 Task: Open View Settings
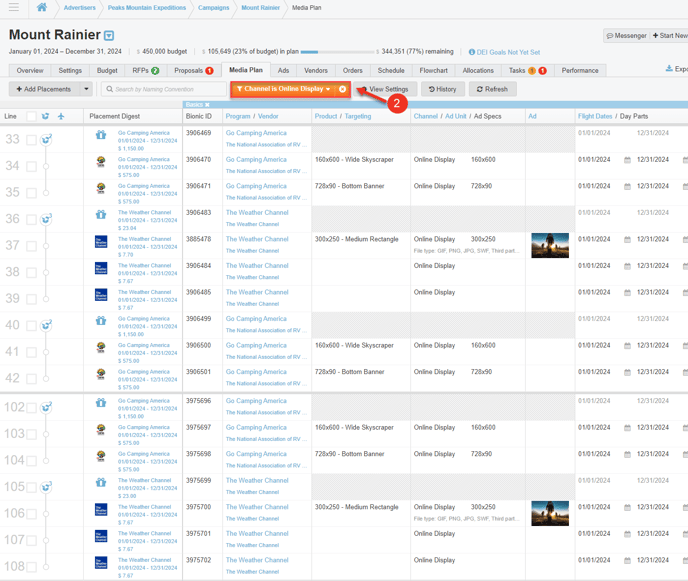coord(385,89)
